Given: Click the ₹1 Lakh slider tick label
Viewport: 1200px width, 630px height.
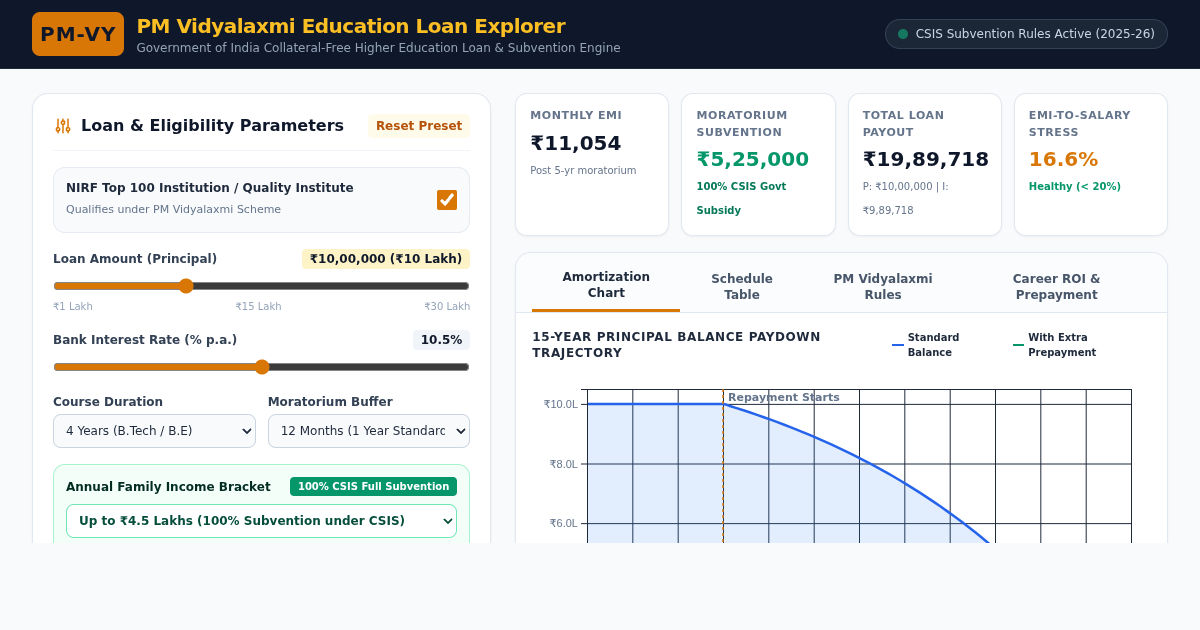Looking at the screenshot, I should pyautogui.click(x=73, y=307).
